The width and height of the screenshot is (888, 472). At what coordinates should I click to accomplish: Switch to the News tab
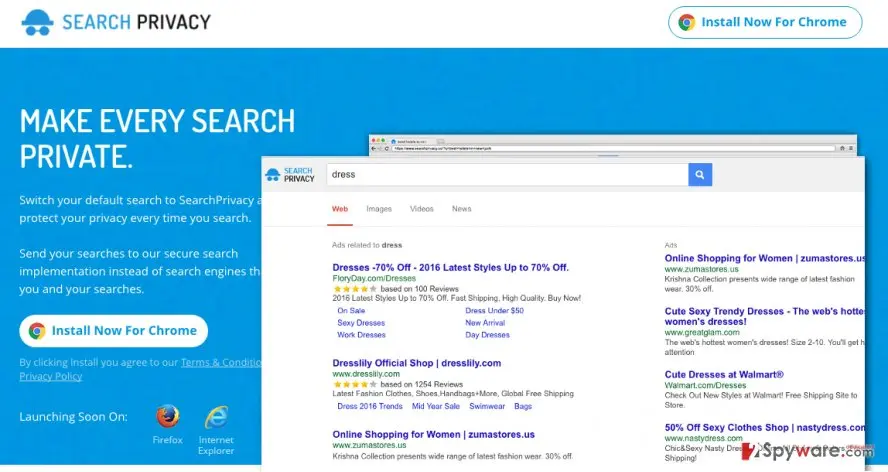coord(462,209)
